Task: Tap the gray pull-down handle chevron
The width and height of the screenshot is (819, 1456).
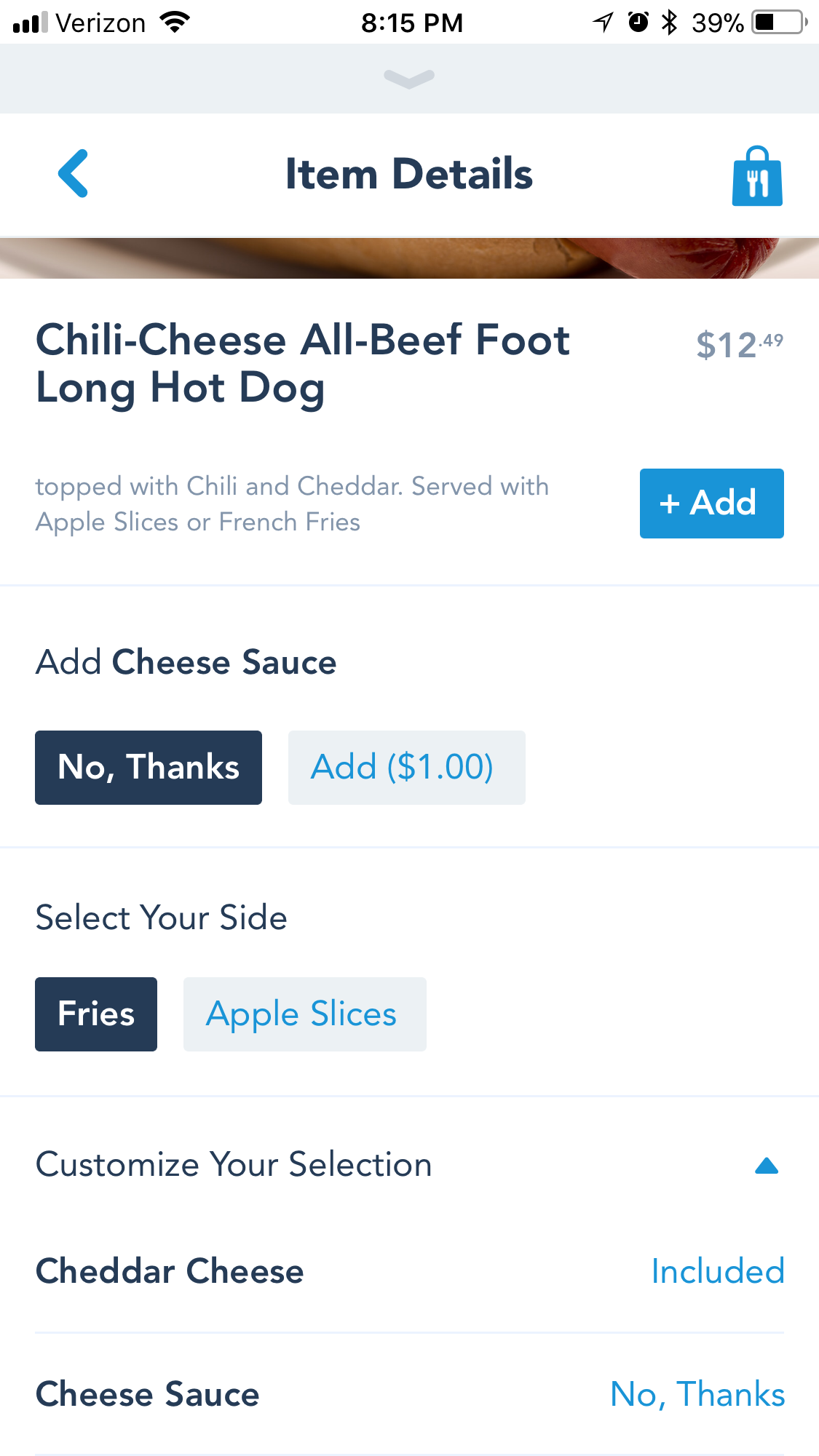Action: tap(409, 79)
